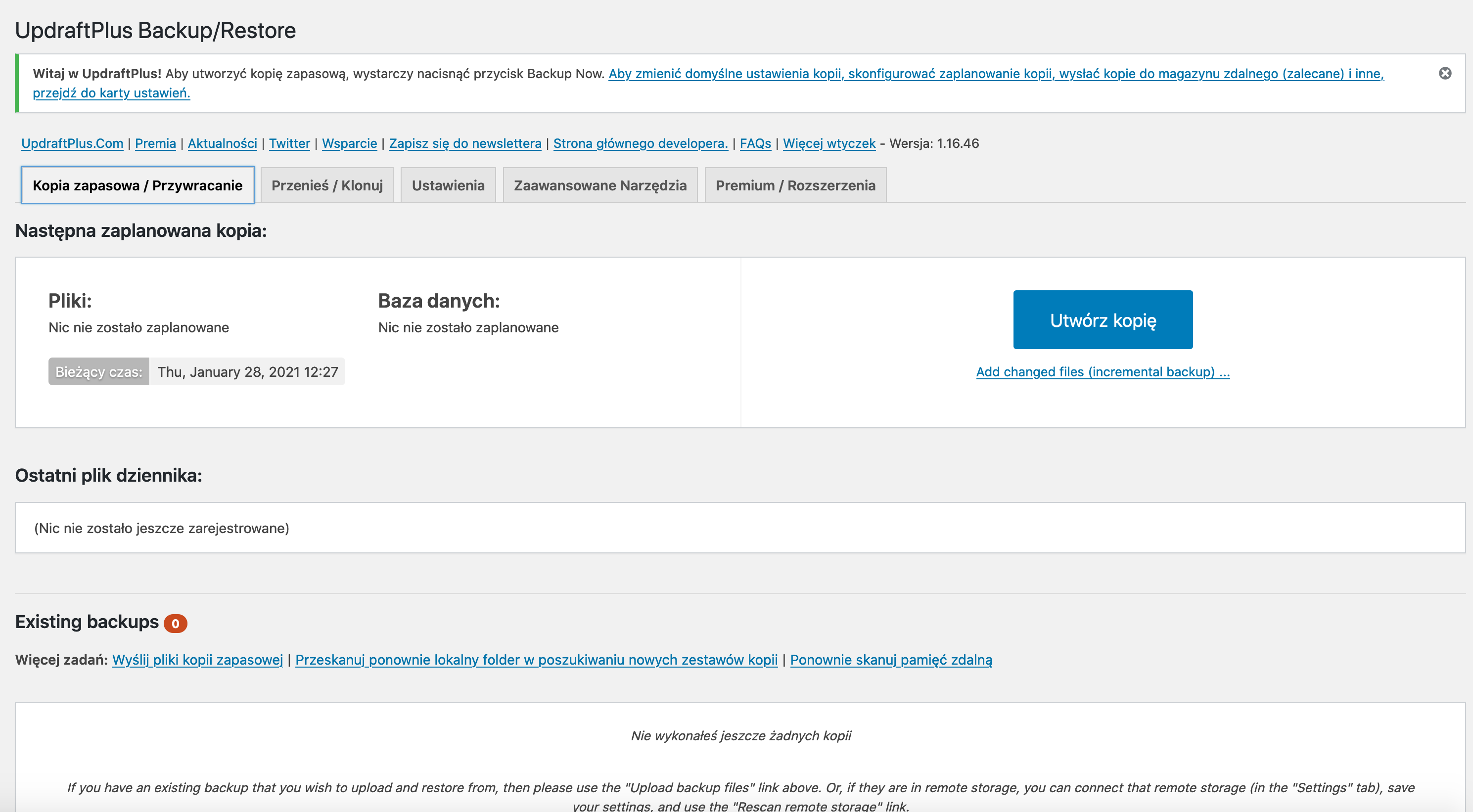The height and width of the screenshot is (812, 1473).
Task: Click Add changed files (incremental backup) link
Action: tap(1103, 372)
